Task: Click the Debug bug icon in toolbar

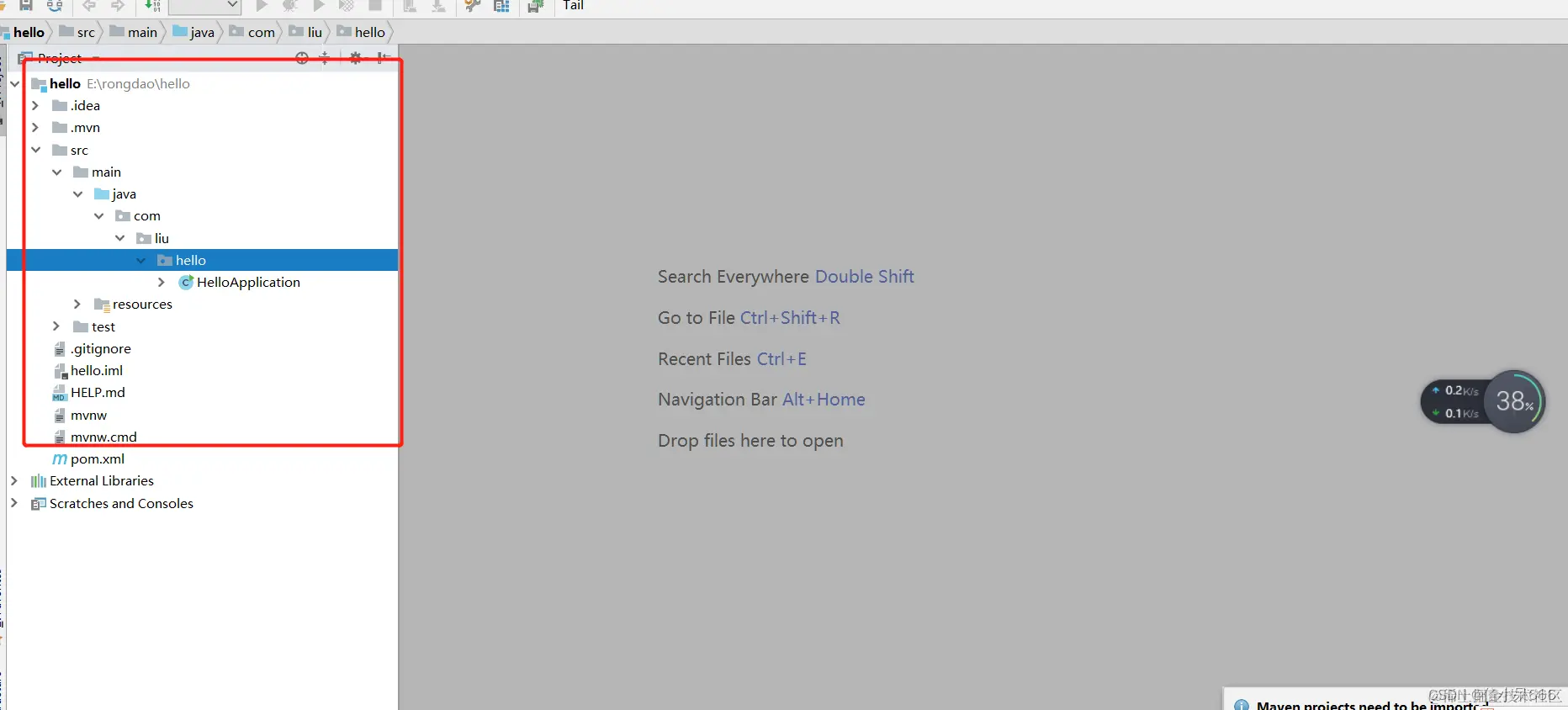Action: tap(290, 5)
